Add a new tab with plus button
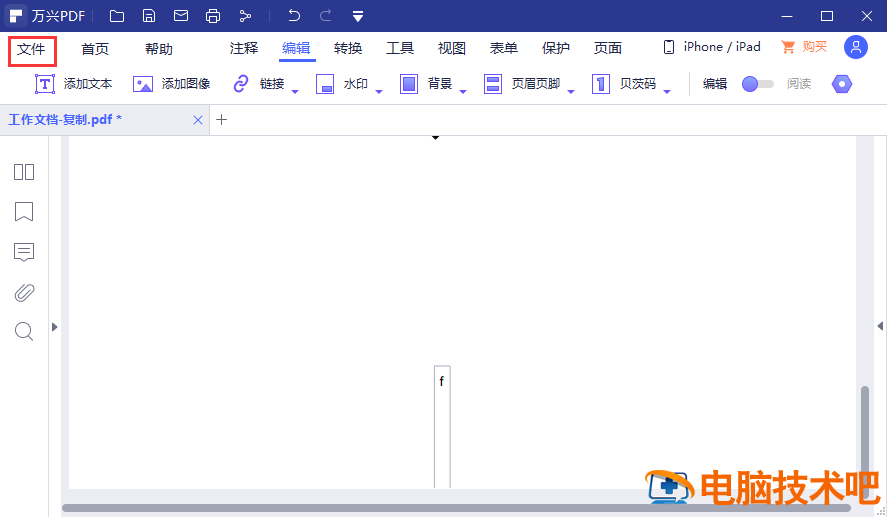The height and width of the screenshot is (517, 887). pos(222,120)
